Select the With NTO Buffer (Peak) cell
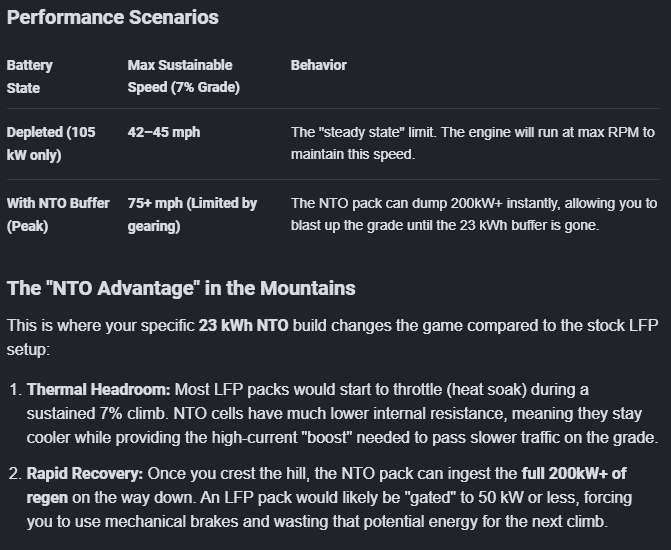This screenshot has width=671, height=550. click(58, 214)
